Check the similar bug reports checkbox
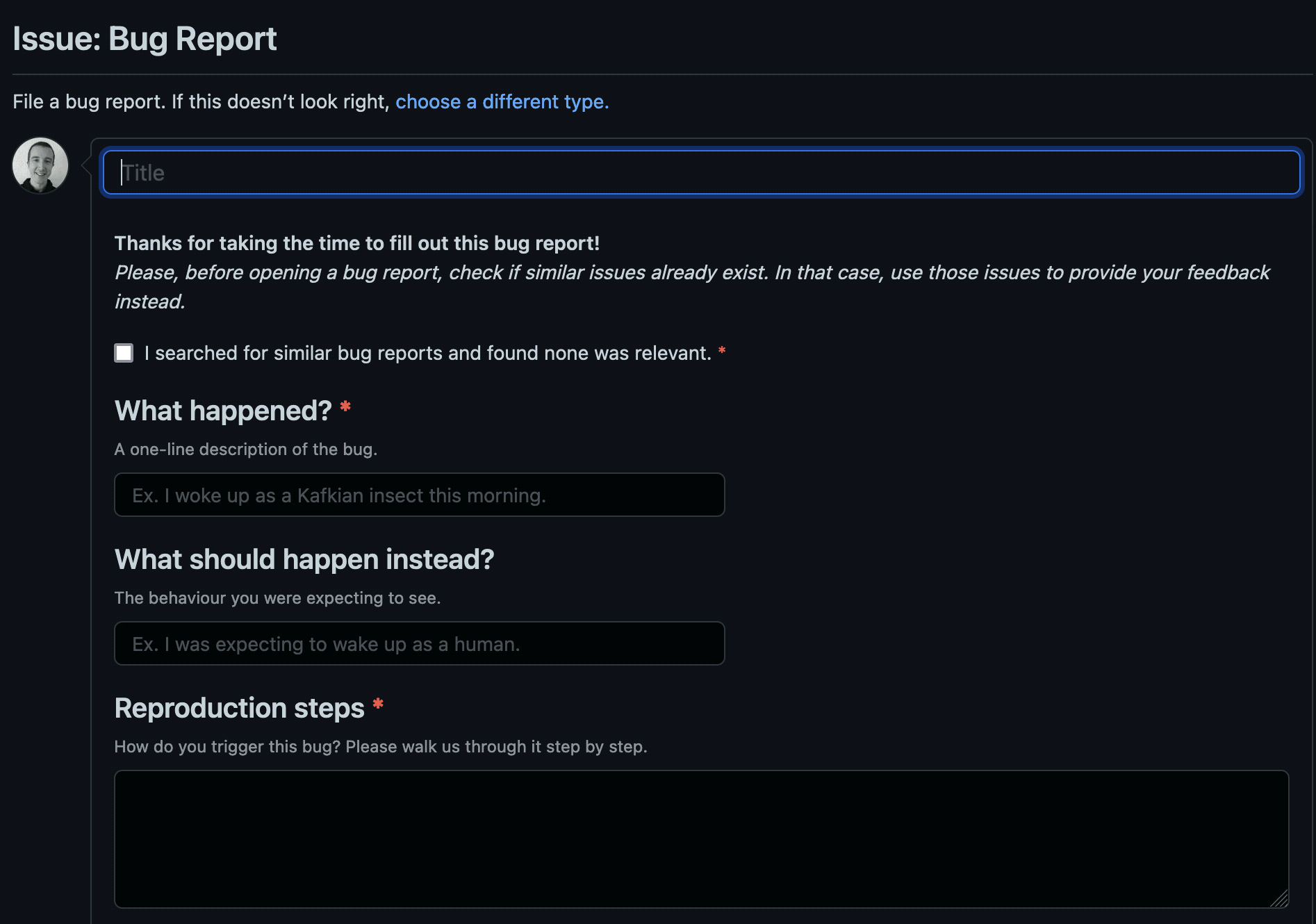Viewport: 1316px width, 924px height. 124,353
